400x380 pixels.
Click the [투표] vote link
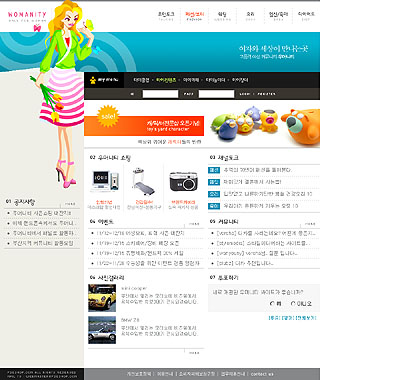[x=274, y=318]
